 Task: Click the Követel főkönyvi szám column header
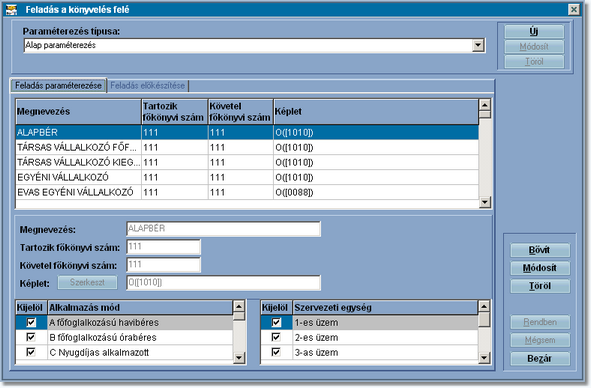coord(240,112)
